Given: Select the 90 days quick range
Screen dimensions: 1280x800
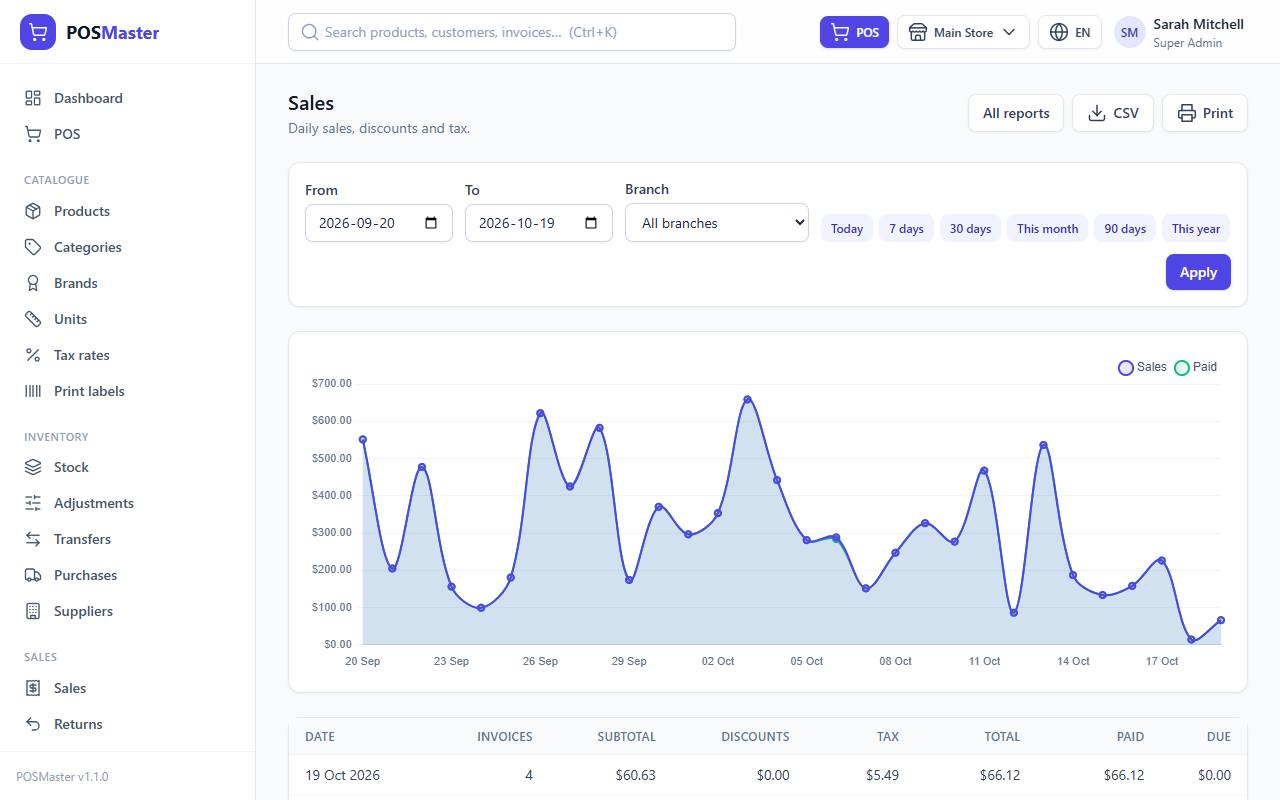Looking at the screenshot, I should coord(1125,228).
